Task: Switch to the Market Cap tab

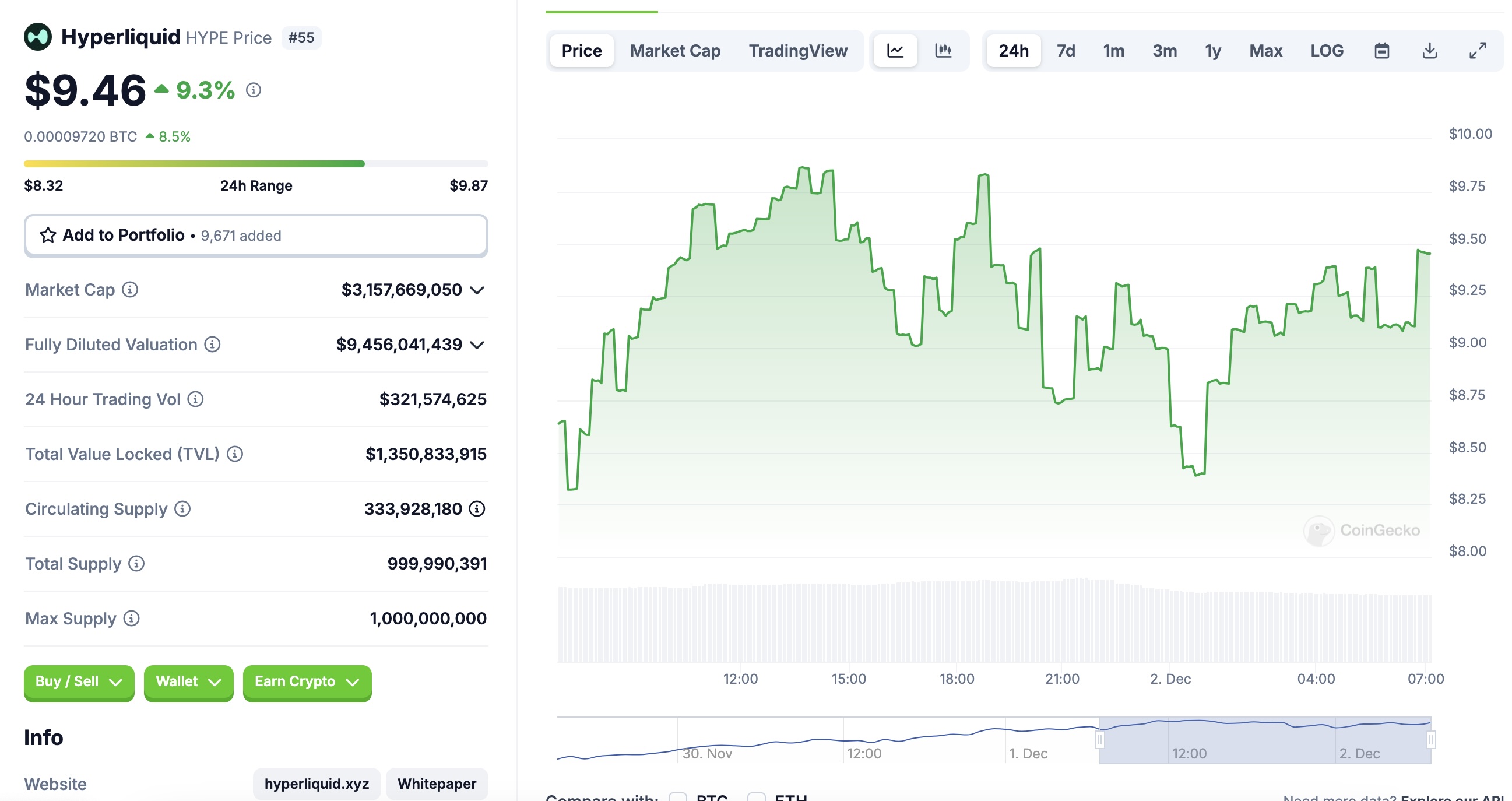Action: pos(675,51)
